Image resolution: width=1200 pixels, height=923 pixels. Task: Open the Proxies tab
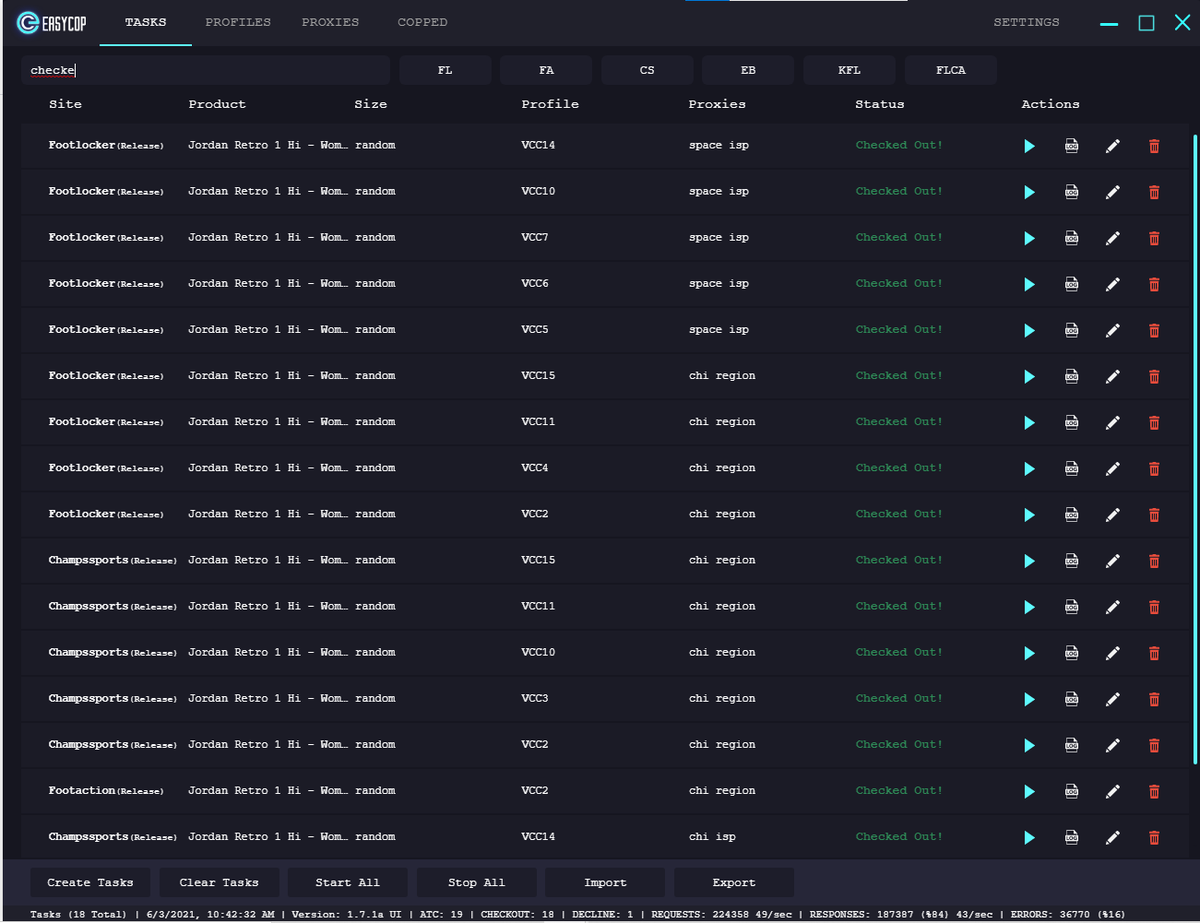pyautogui.click(x=330, y=22)
